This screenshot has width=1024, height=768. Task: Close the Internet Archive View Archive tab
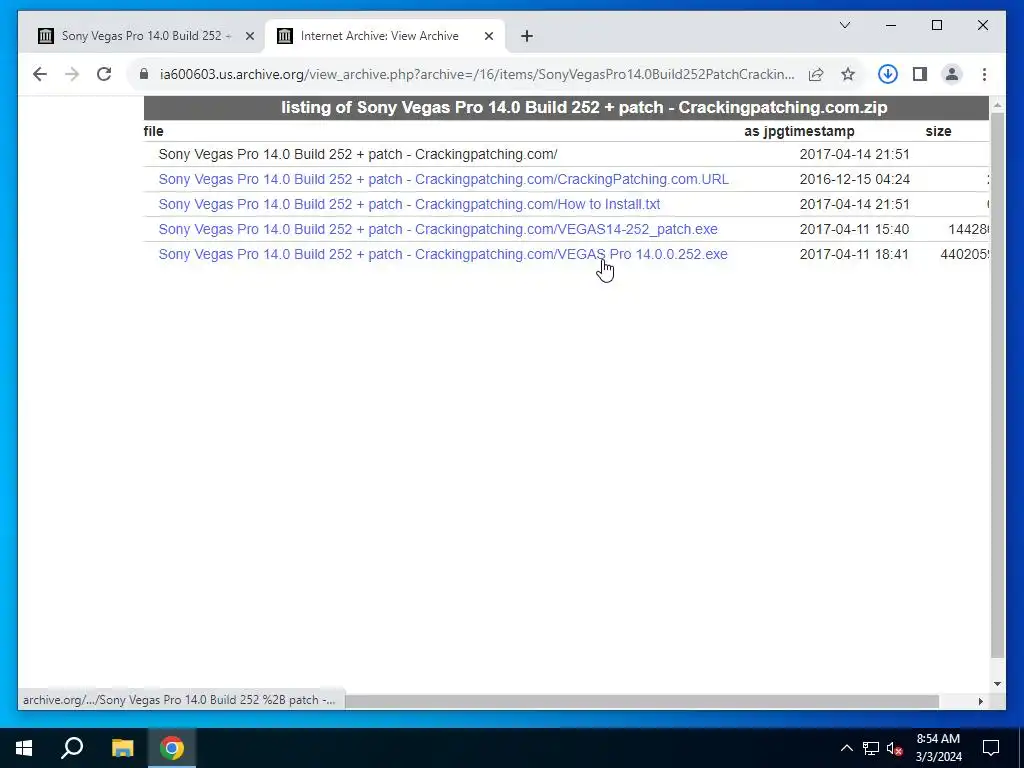[x=488, y=36]
